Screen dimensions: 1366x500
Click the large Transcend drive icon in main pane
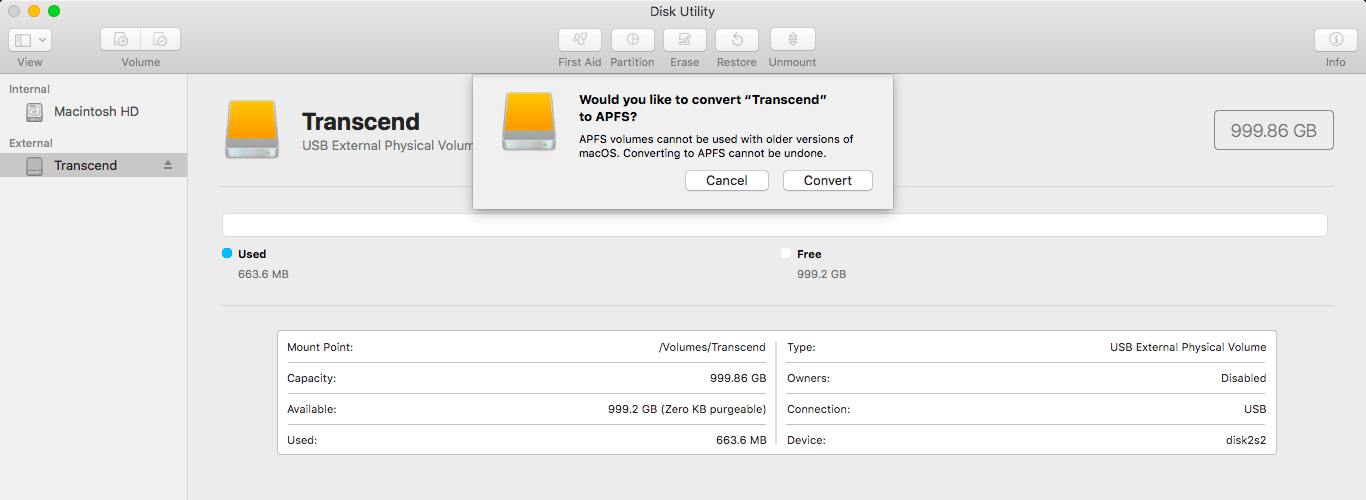point(252,128)
